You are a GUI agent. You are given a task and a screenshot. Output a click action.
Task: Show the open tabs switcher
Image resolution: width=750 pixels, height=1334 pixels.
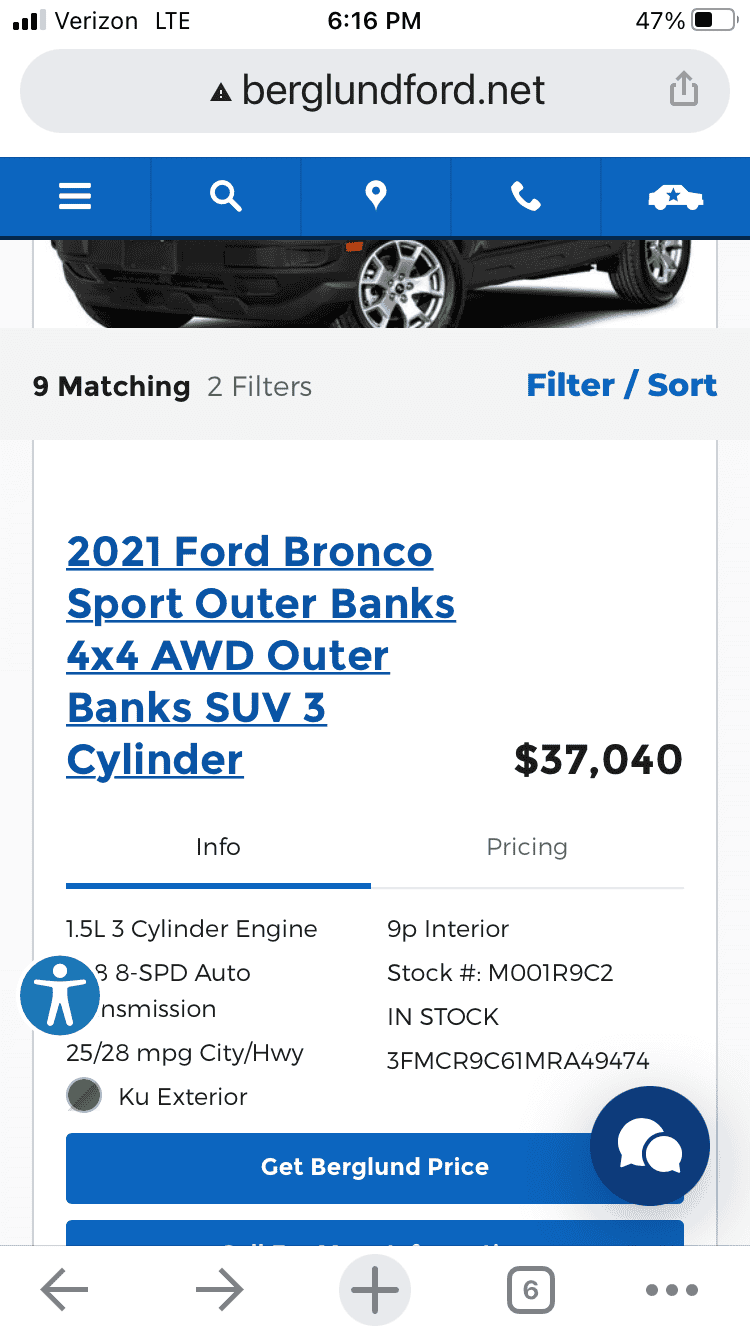click(530, 1290)
